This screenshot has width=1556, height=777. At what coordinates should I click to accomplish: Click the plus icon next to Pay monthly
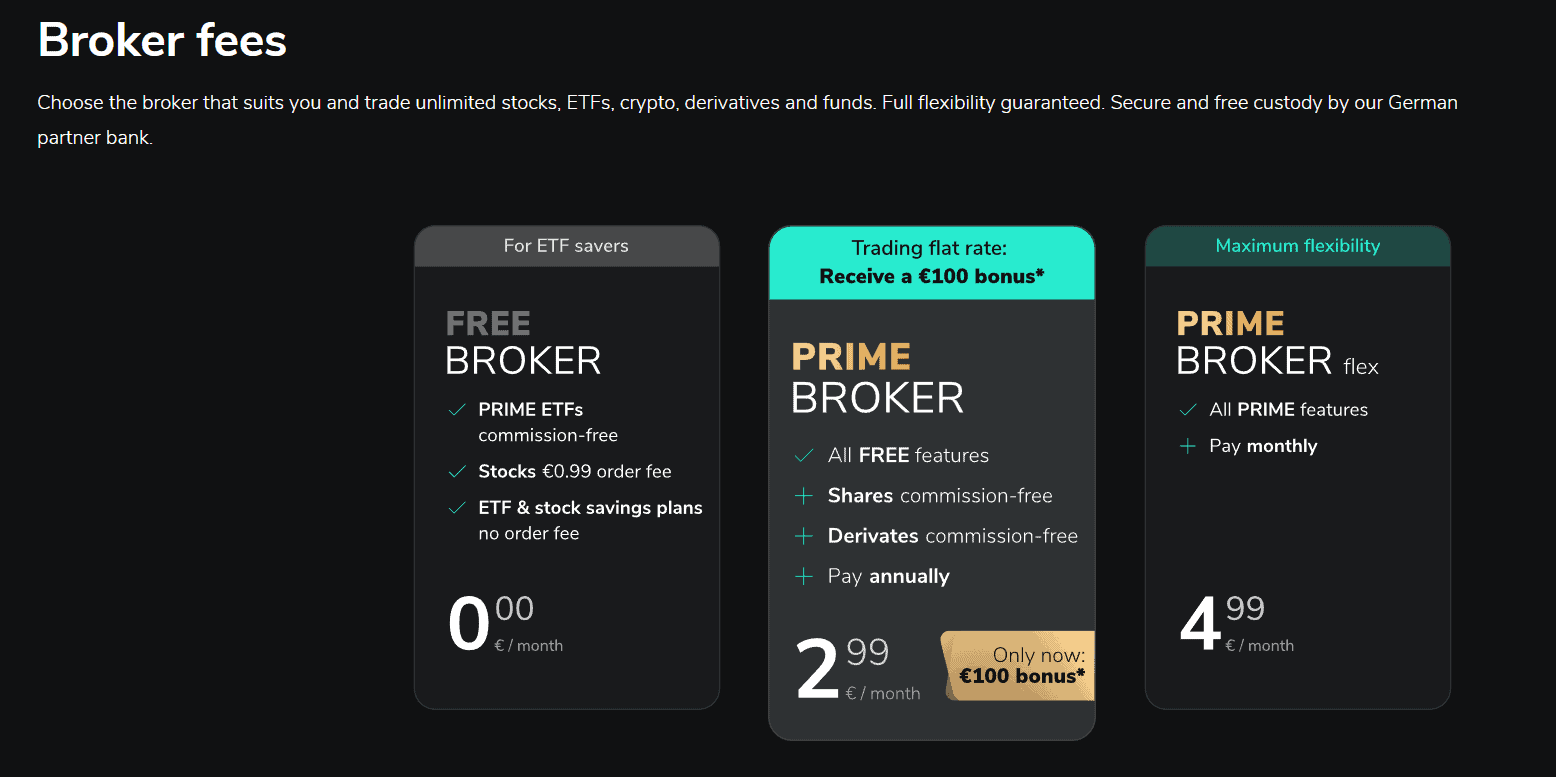[1186, 446]
